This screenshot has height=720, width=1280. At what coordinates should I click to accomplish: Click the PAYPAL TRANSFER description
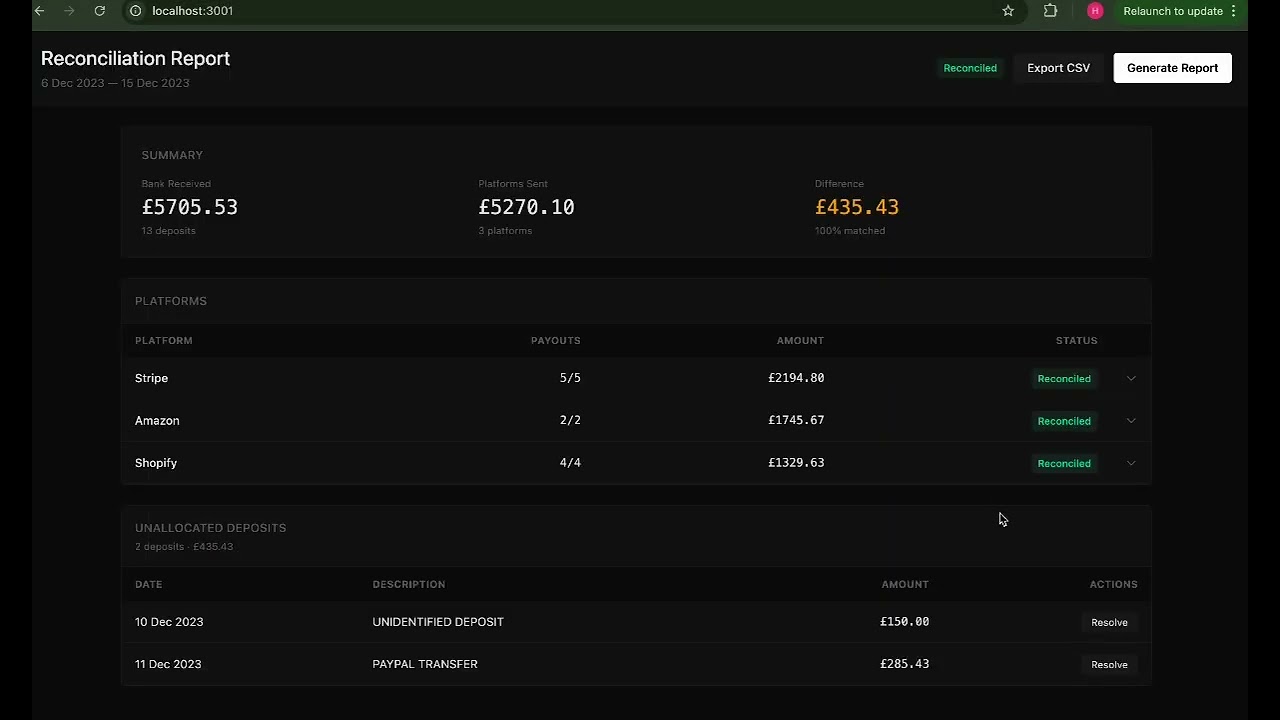[425, 664]
